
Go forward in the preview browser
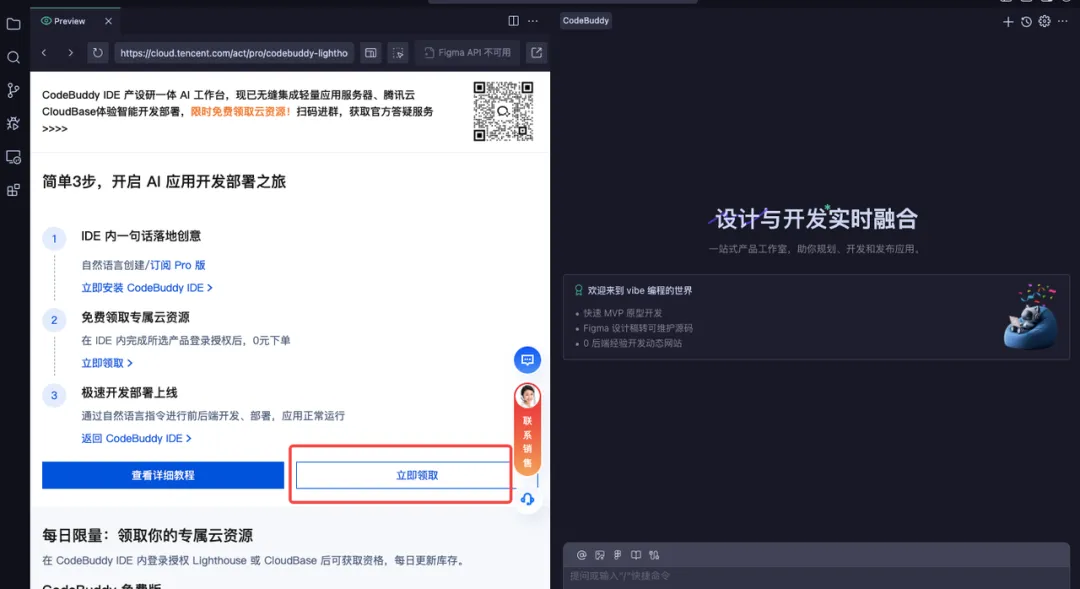click(70, 52)
